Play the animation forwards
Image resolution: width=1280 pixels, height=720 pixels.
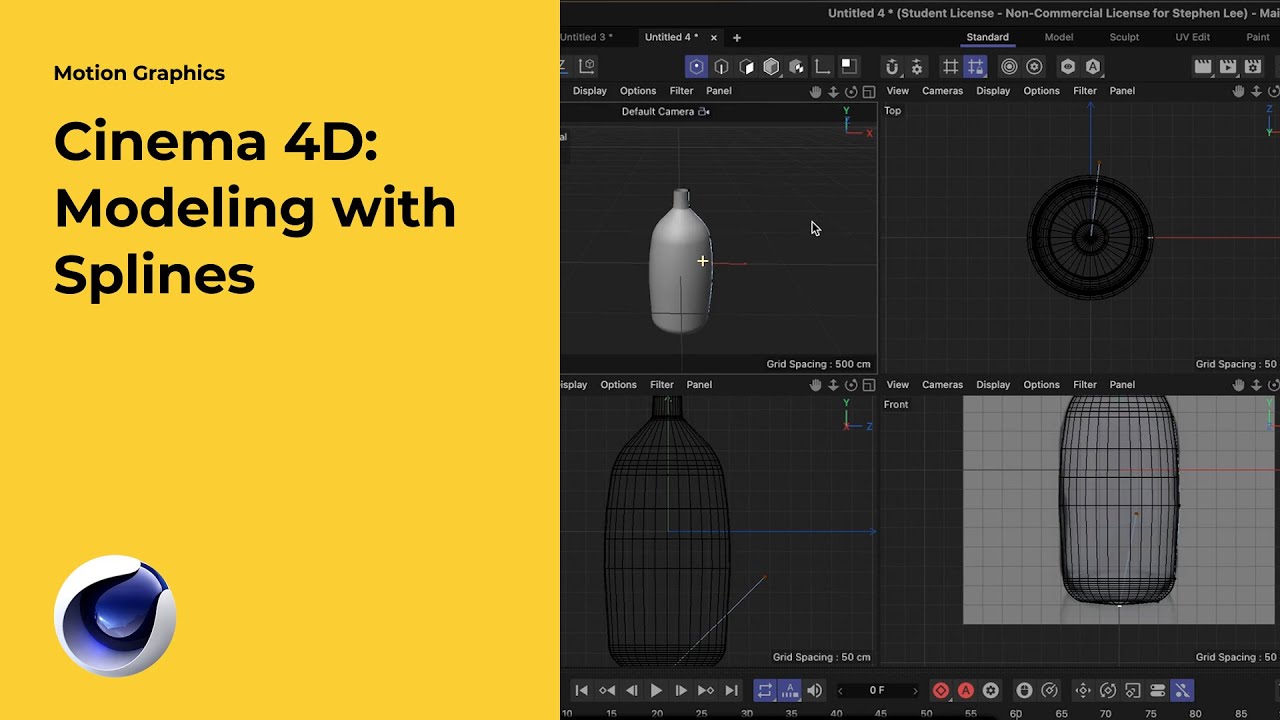[x=656, y=690]
